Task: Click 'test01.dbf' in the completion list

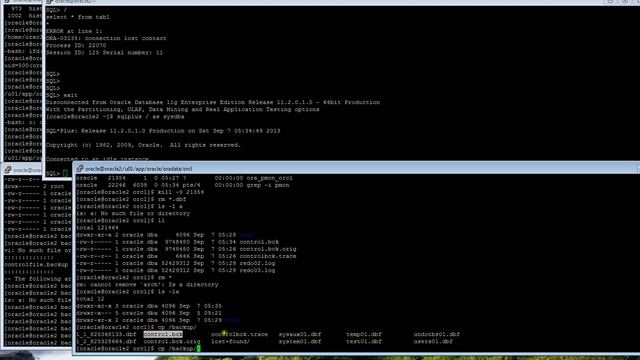Action: pyautogui.click(x=364, y=342)
